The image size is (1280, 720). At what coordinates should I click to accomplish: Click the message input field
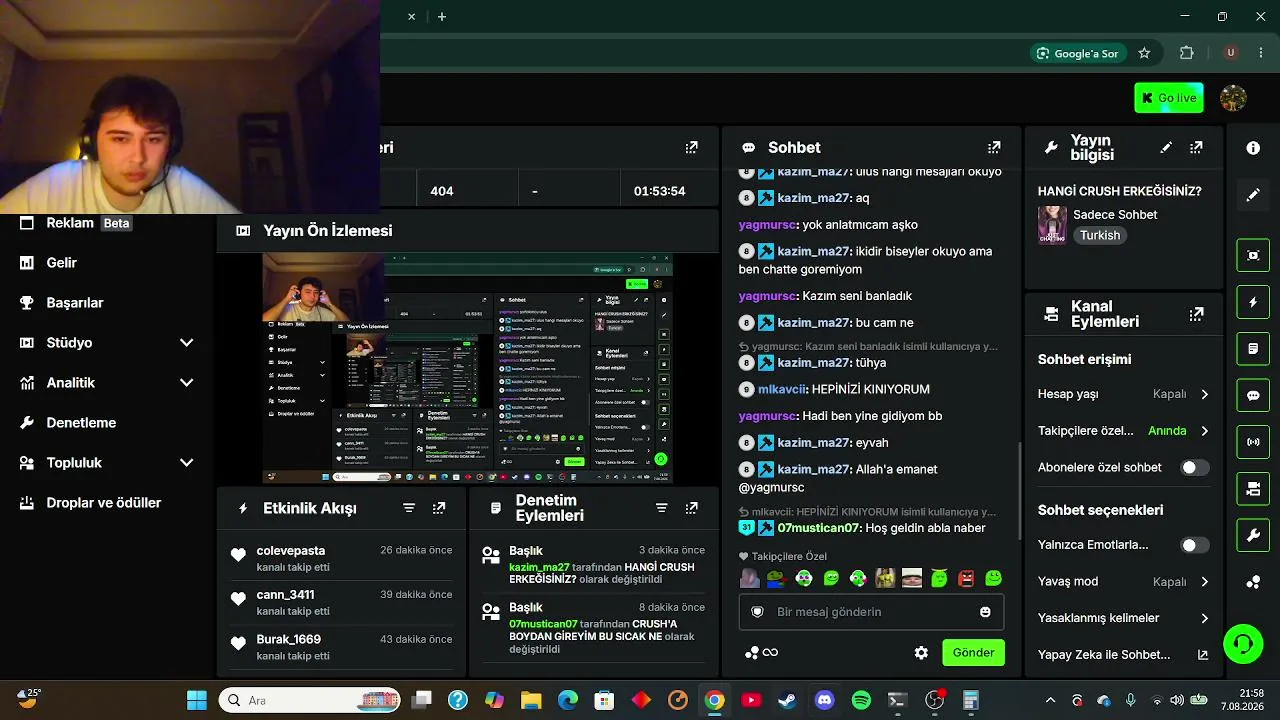[871, 612]
